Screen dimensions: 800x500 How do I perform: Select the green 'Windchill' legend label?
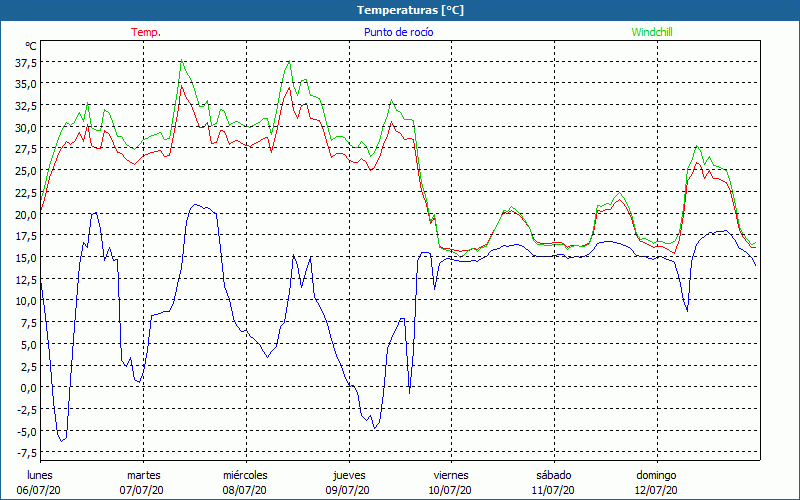tap(652, 32)
